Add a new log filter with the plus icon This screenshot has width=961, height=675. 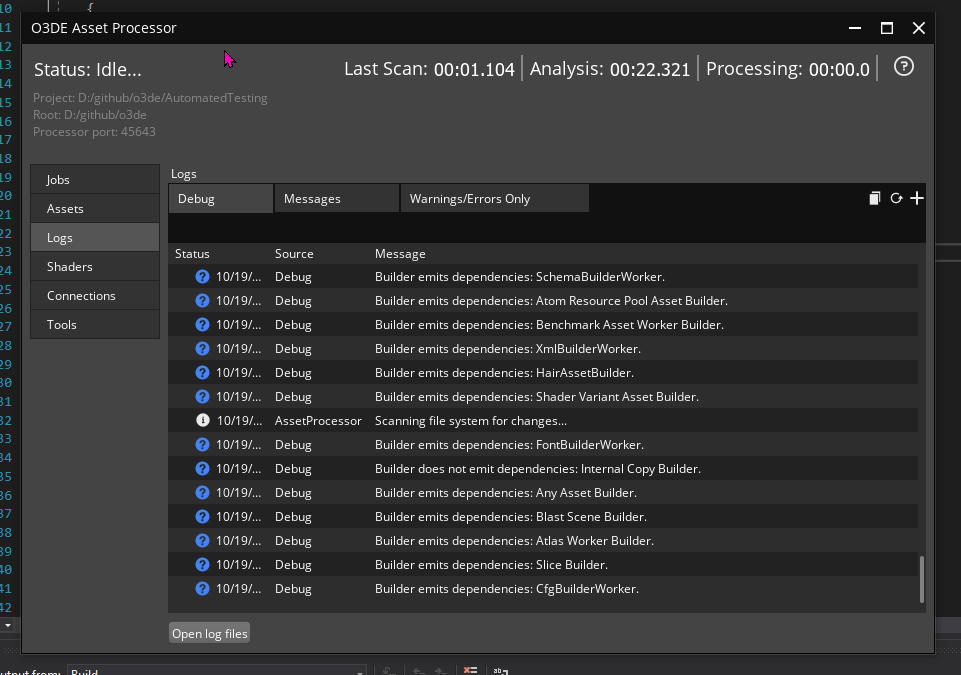coord(917,198)
